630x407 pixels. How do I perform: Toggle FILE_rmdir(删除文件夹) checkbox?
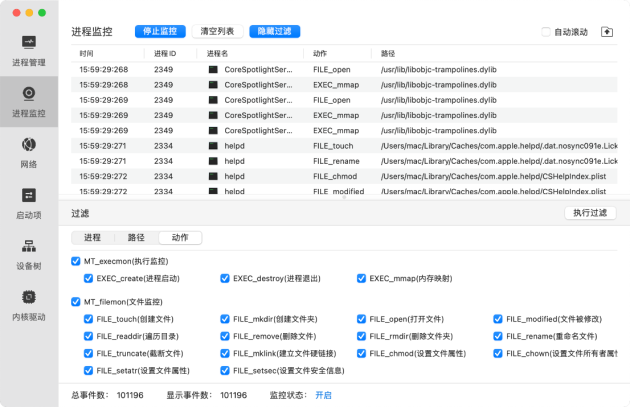point(361,336)
